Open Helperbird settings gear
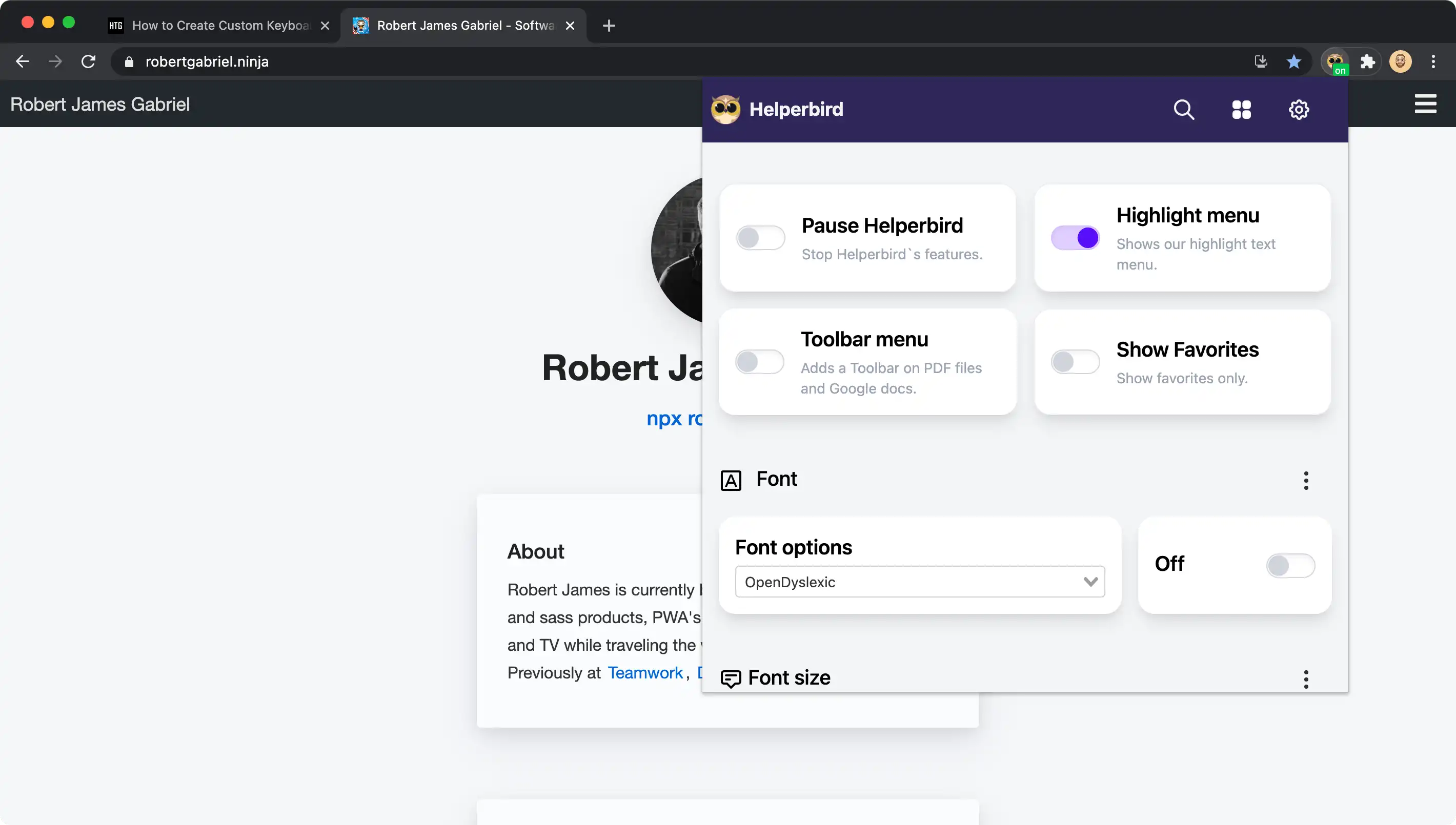The image size is (1456, 825). coord(1299,109)
